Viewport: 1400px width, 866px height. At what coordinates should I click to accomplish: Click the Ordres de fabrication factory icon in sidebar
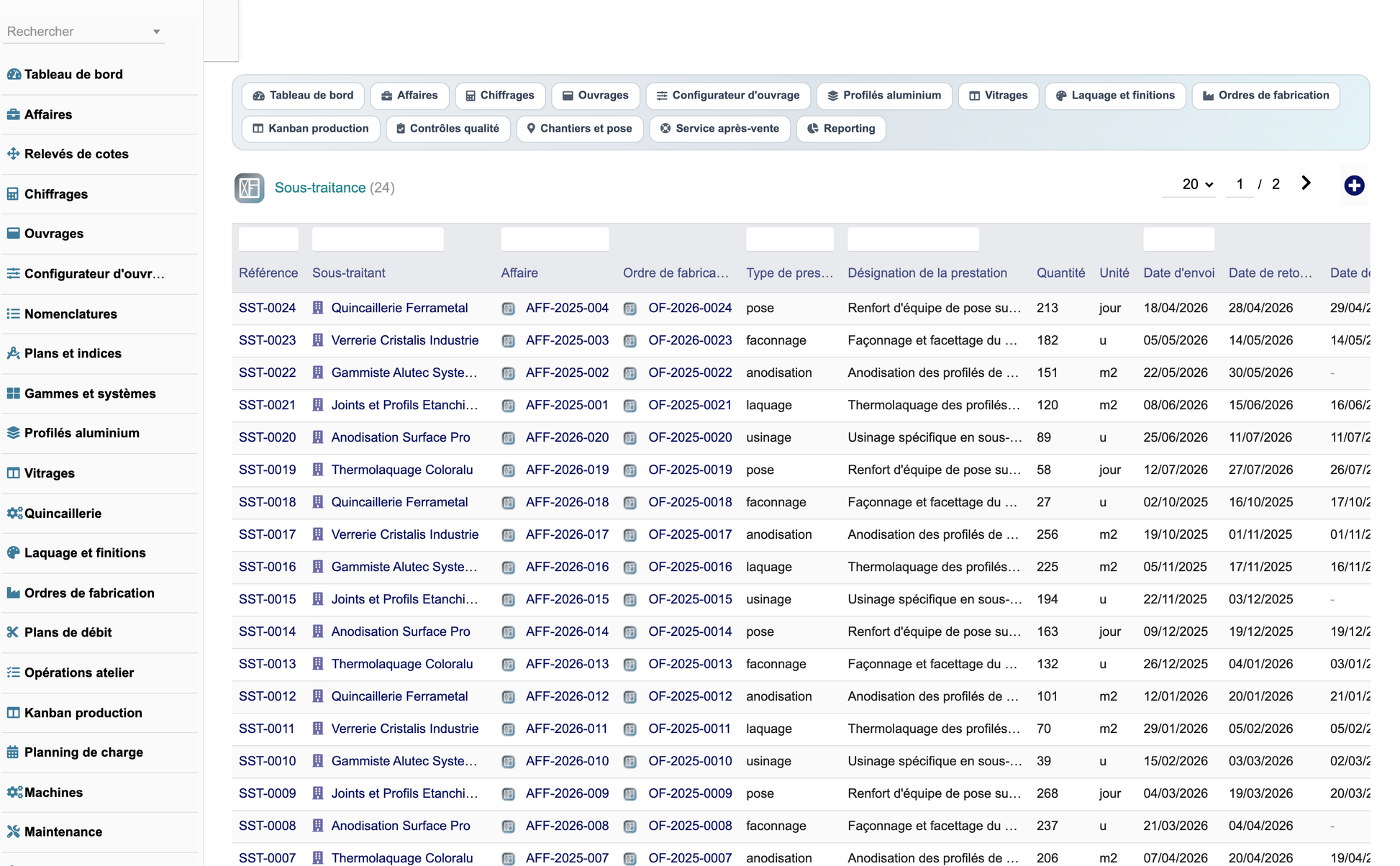pos(14,593)
